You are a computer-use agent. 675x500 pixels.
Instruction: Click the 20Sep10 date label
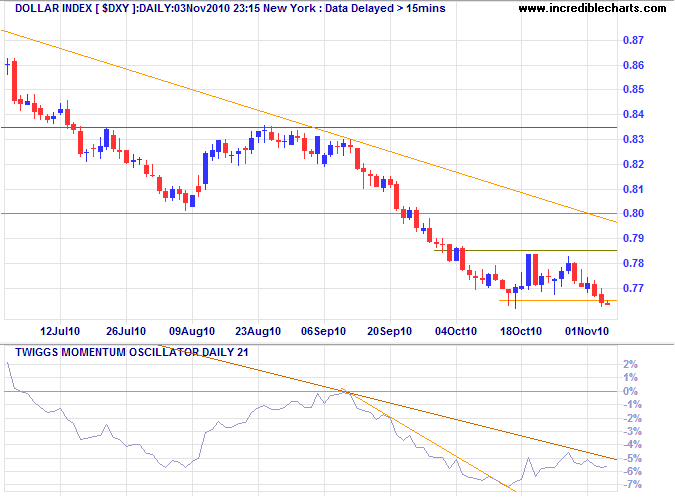click(x=390, y=331)
